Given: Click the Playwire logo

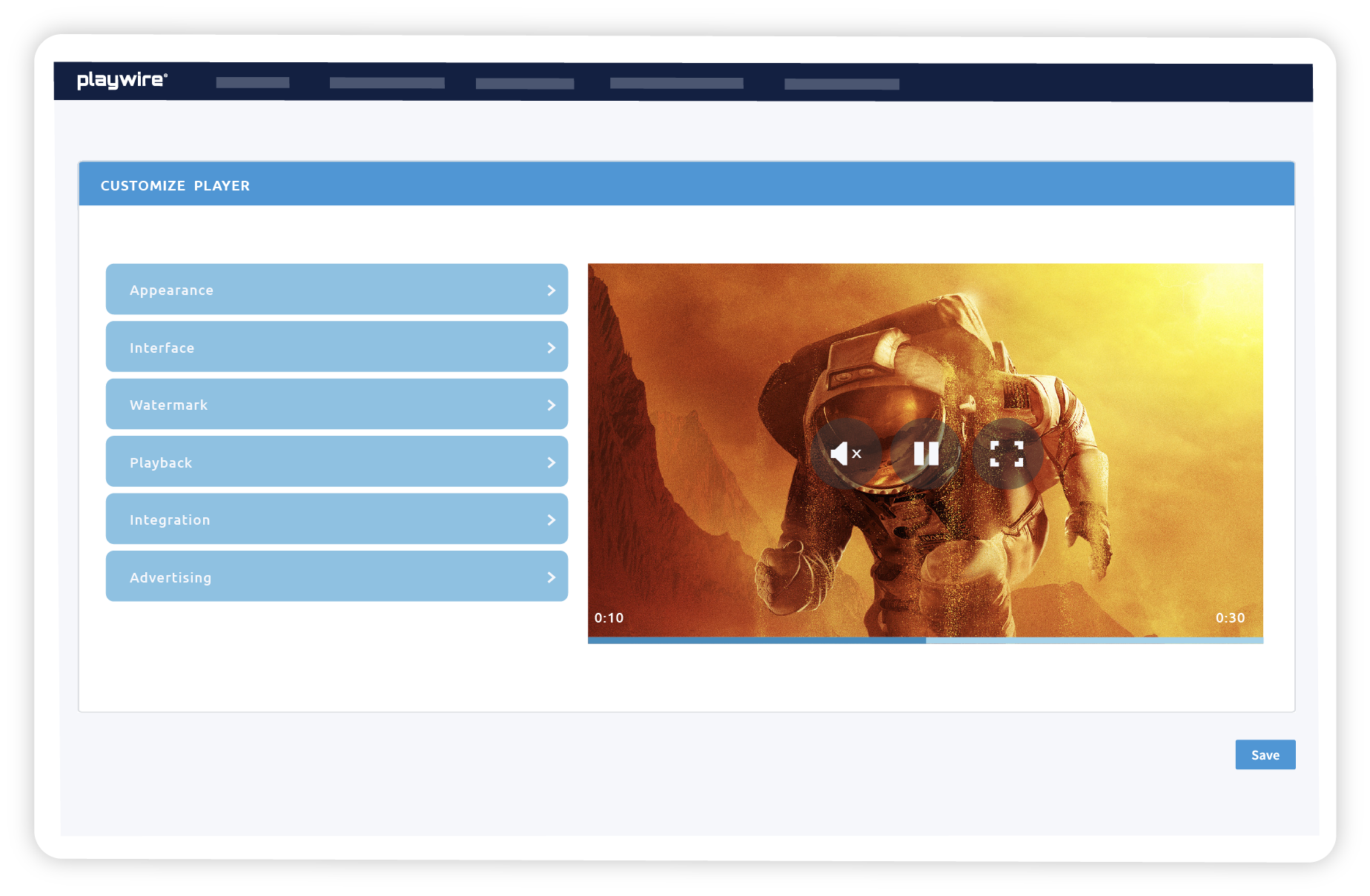Looking at the screenshot, I should click(x=122, y=80).
